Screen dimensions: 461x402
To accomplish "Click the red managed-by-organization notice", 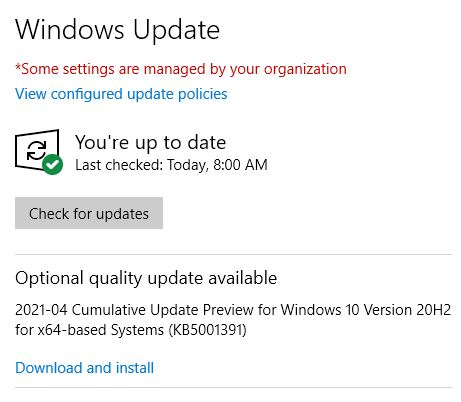I will tap(181, 69).
